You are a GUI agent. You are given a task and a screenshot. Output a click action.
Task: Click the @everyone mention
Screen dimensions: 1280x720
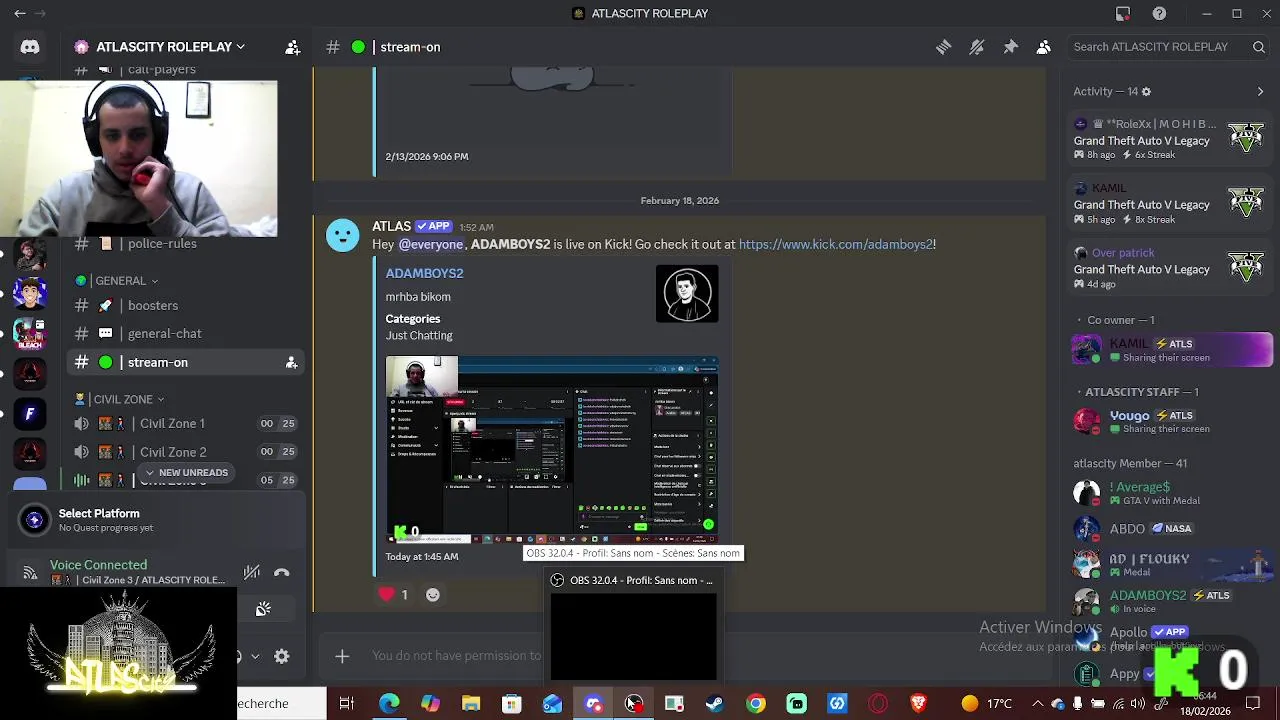point(431,244)
